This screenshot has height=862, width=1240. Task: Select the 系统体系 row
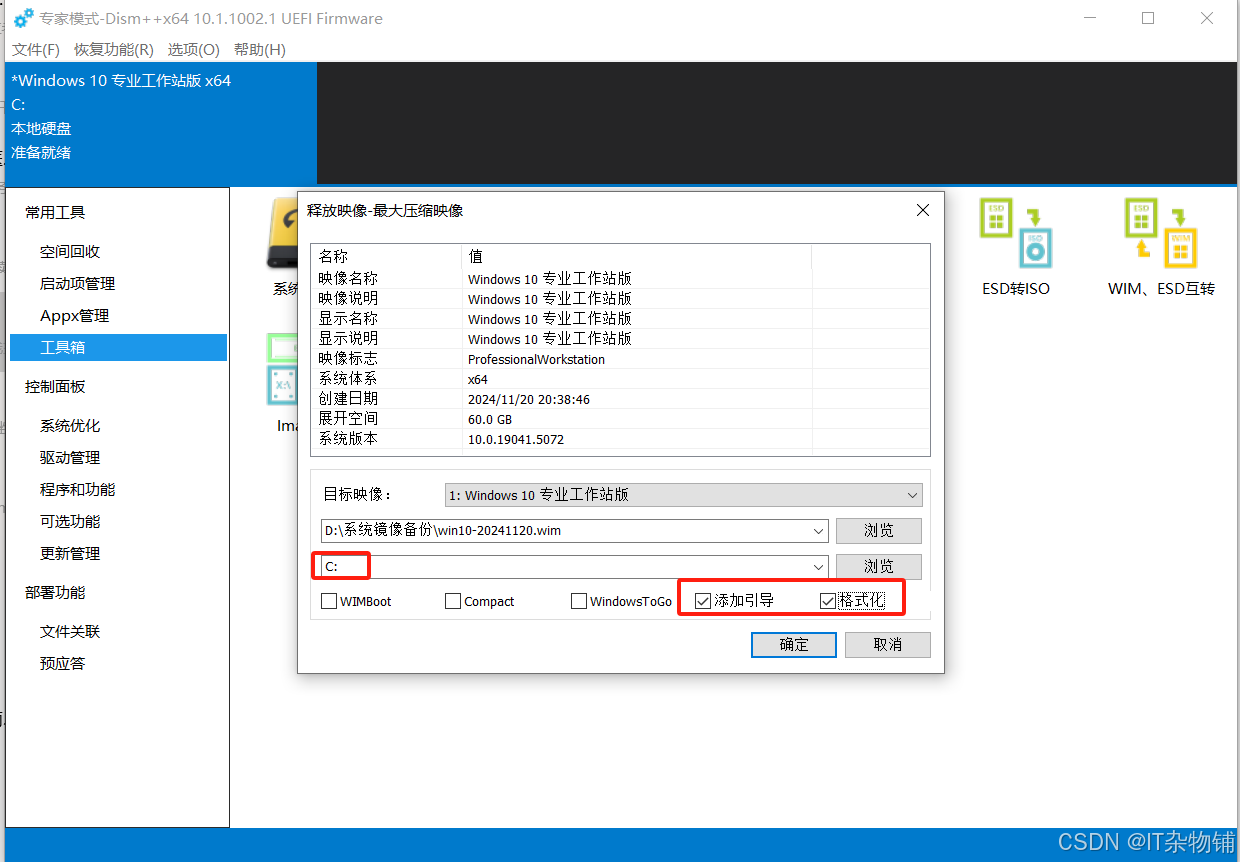620,379
